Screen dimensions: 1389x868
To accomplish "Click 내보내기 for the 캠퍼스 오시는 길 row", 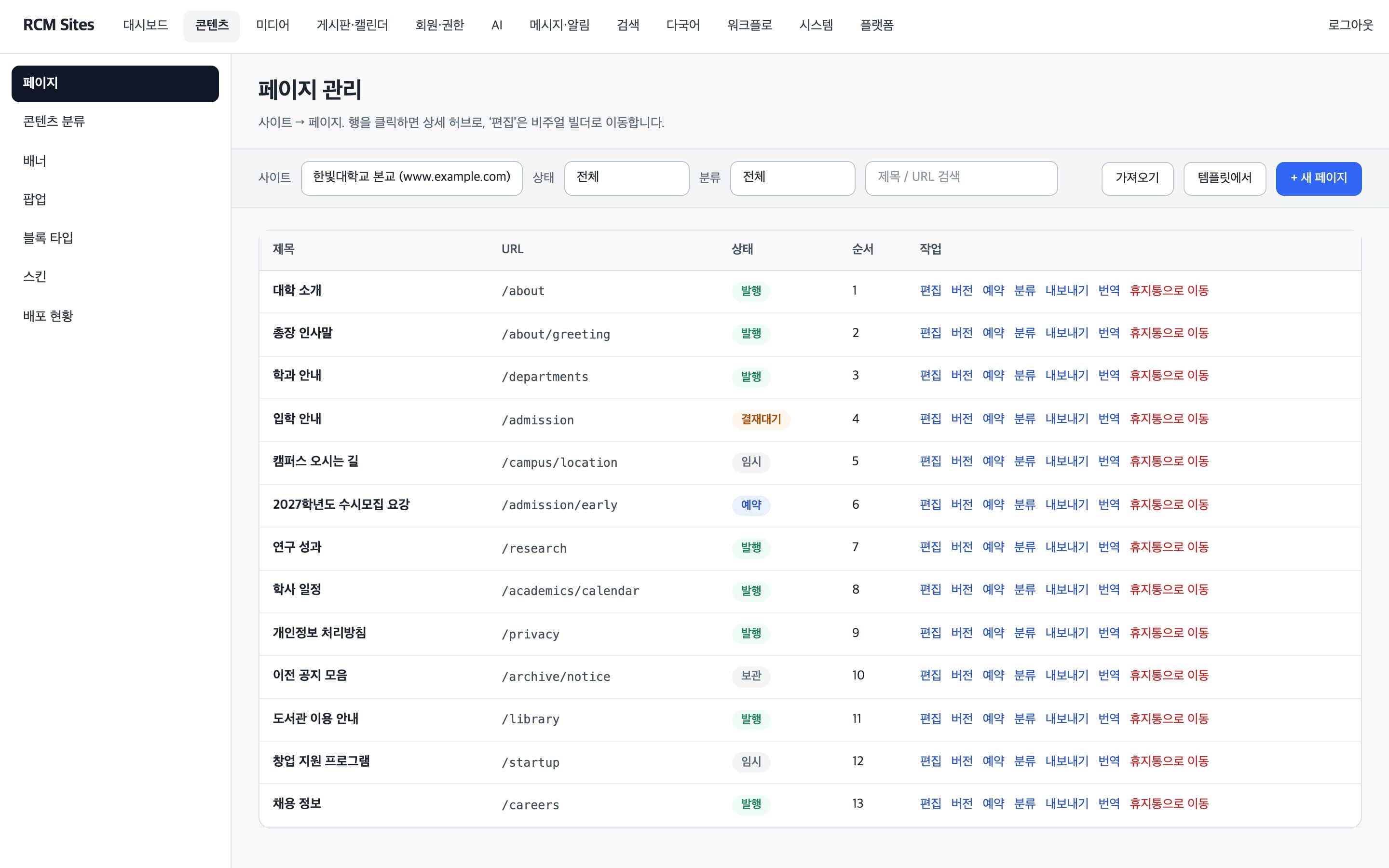I will pyautogui.click(x=1066, y=461).
